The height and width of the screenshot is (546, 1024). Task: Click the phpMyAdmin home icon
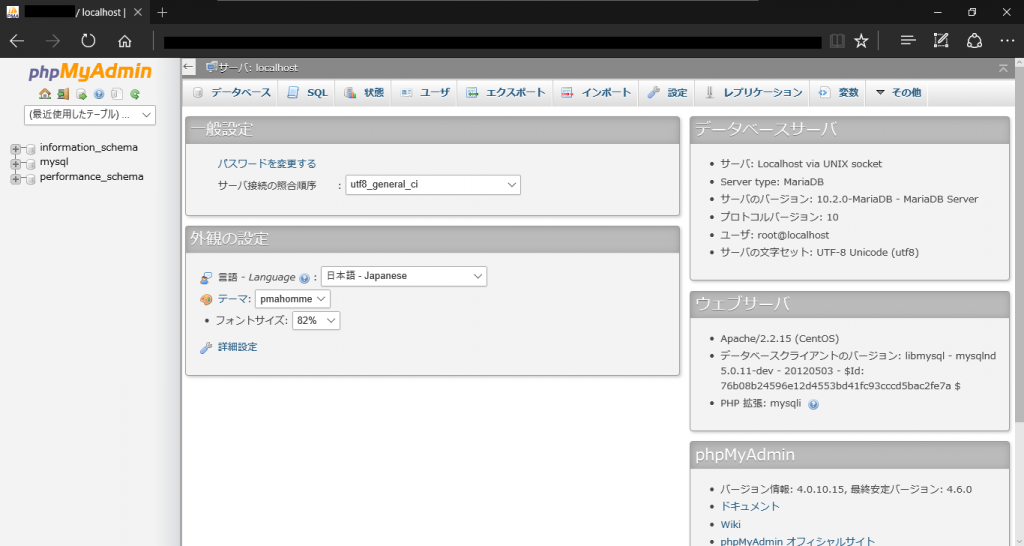[x=45, y=94]
